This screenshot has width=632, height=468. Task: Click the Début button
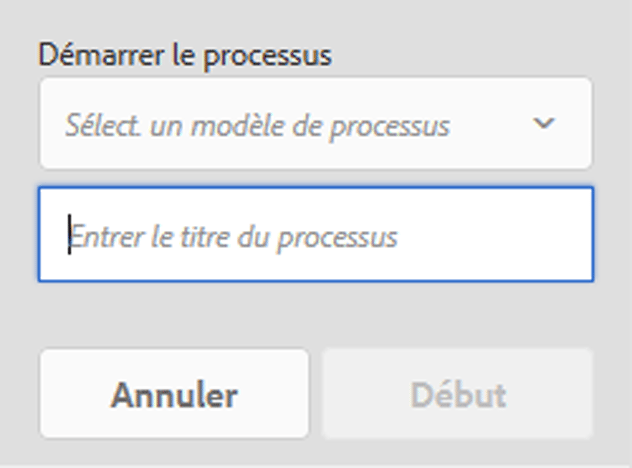(x=458, y=394)
